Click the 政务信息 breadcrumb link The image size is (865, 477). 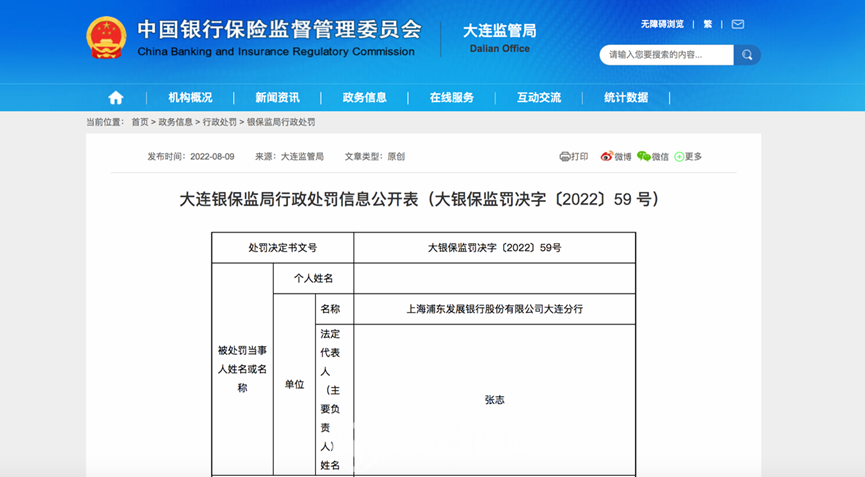pos(175,122)
